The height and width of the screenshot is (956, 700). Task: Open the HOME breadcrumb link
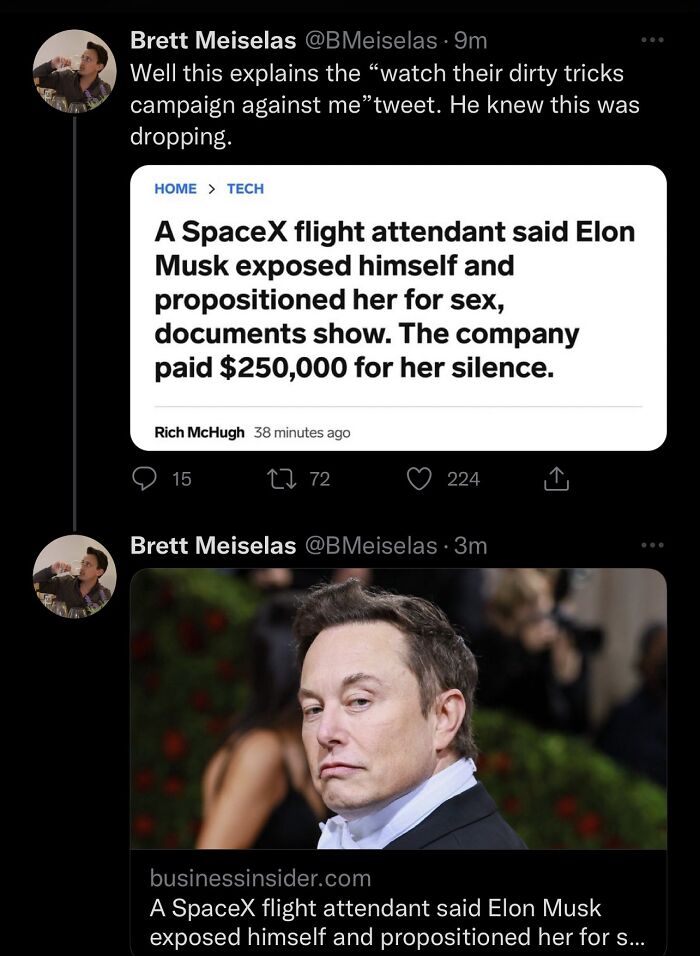(x=176, y=188)
